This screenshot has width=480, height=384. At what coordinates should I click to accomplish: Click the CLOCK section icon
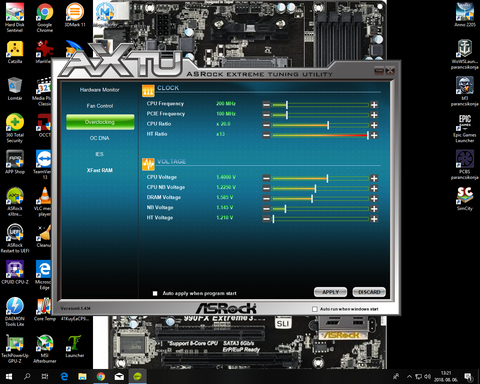click(148, 90)
